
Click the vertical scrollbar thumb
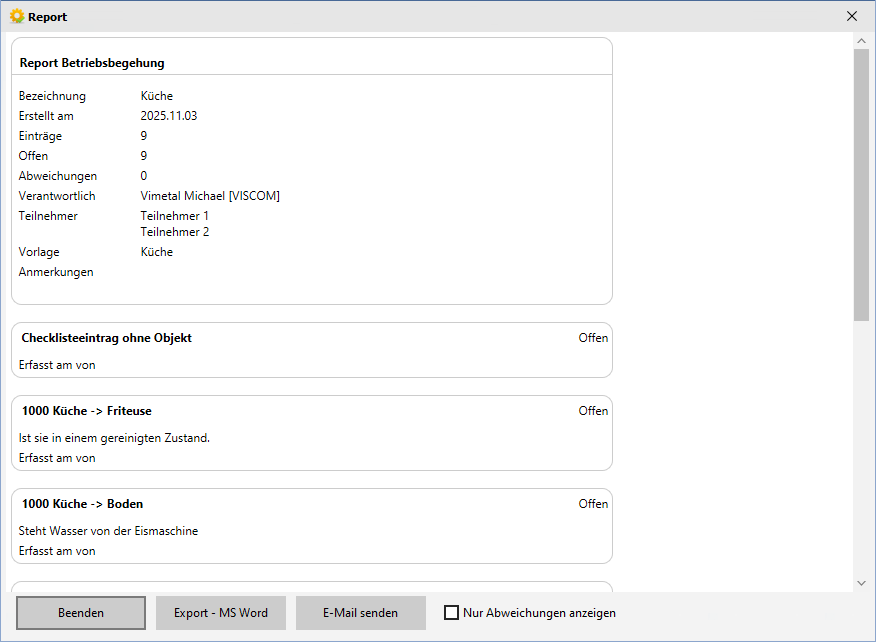(861, 185)
